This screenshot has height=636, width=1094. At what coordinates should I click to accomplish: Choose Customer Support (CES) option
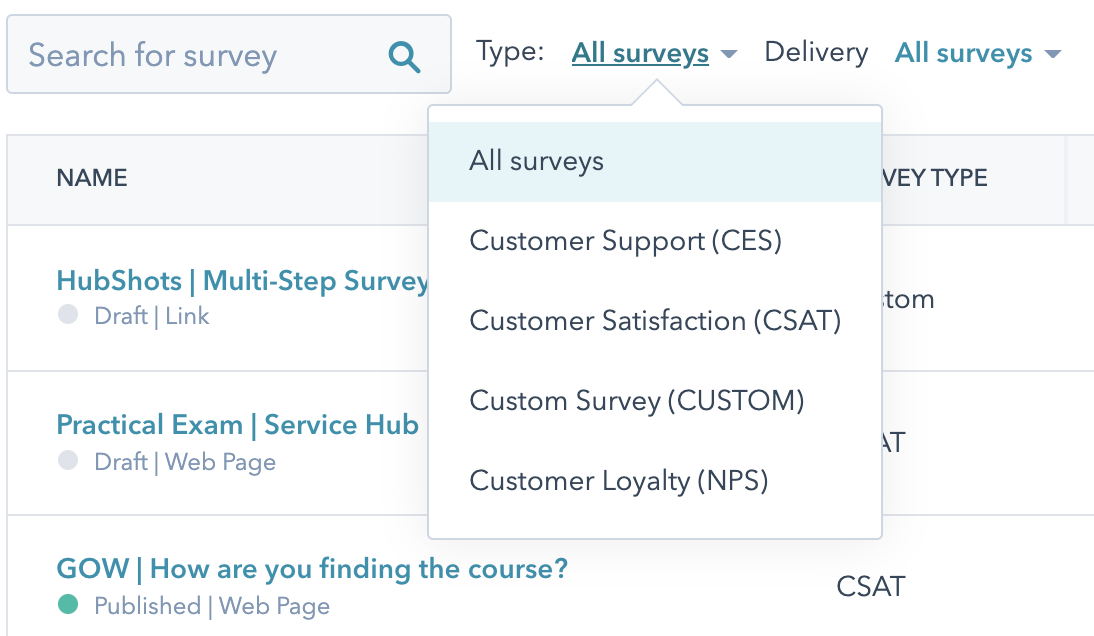click(x=625, y=241)
